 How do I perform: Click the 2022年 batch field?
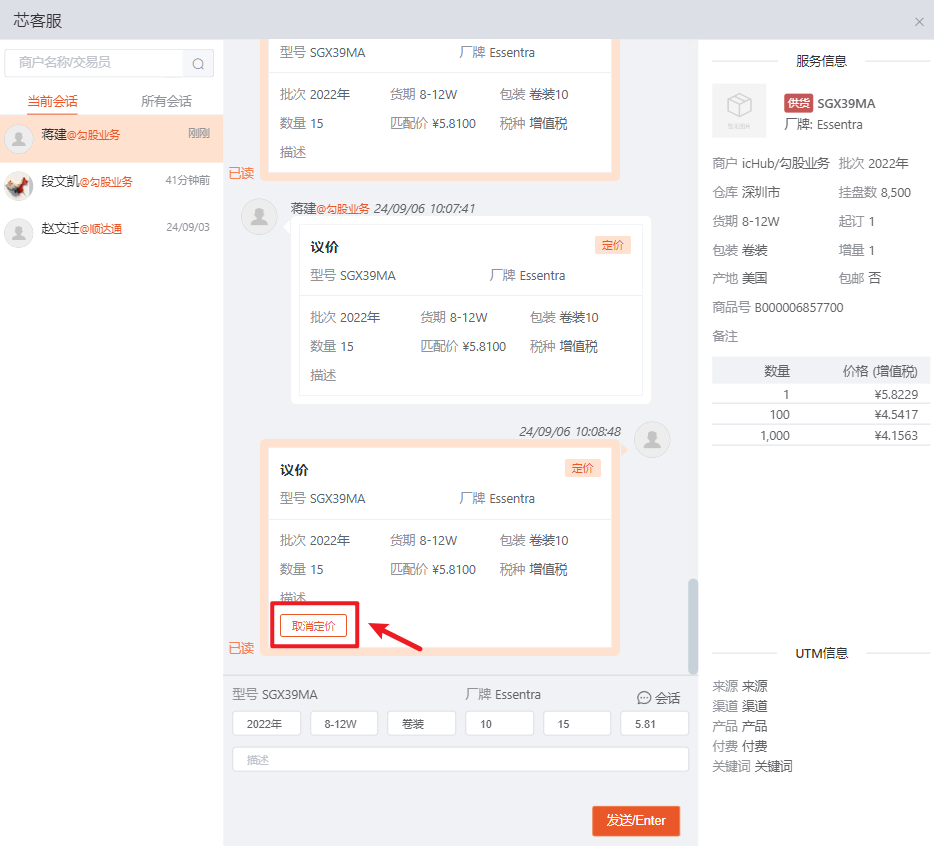266,724
